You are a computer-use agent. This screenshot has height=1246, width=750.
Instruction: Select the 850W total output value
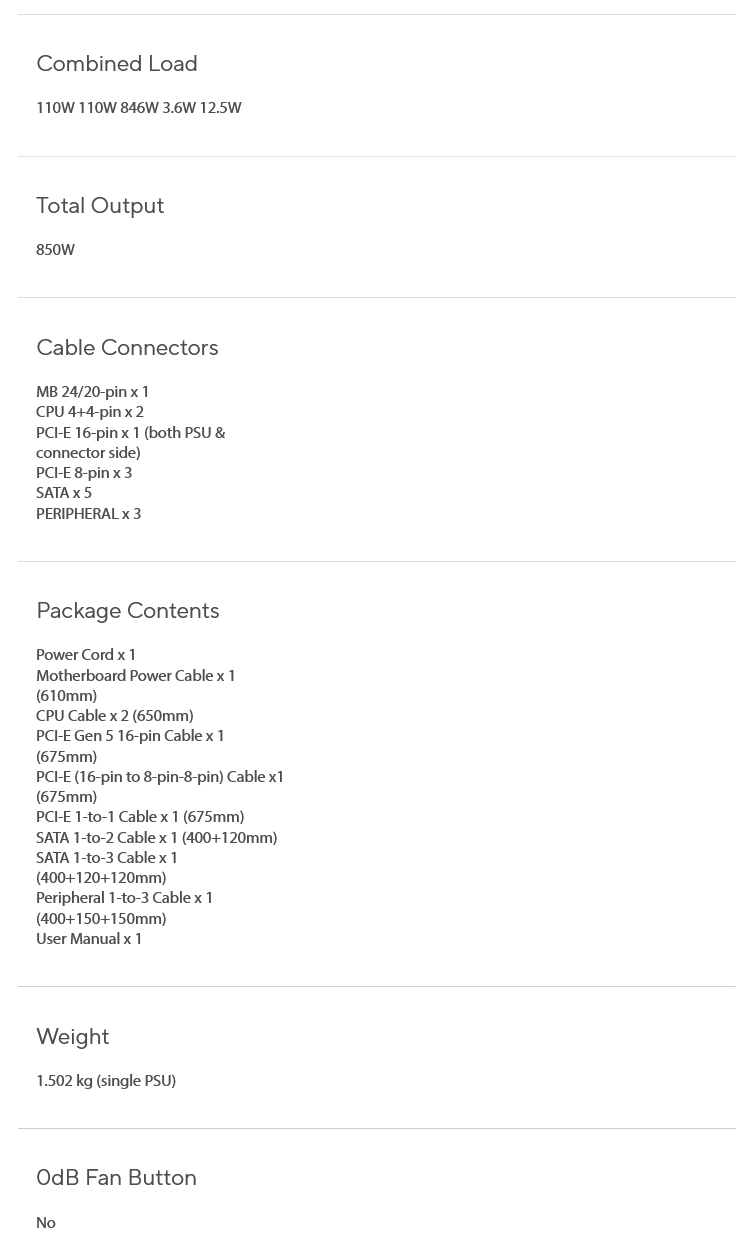tap(56, 250)
